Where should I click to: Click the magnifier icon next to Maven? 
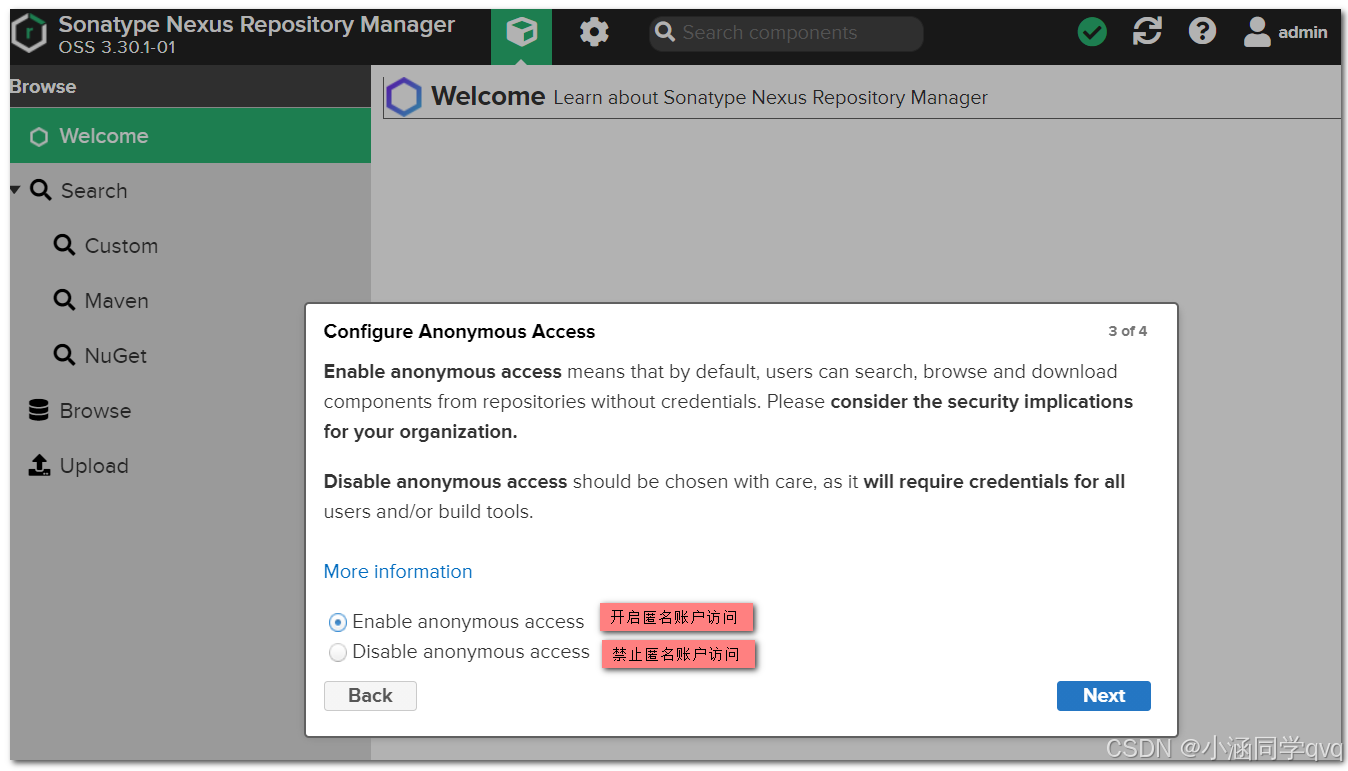pyautogui.click(x=64, y=300)
